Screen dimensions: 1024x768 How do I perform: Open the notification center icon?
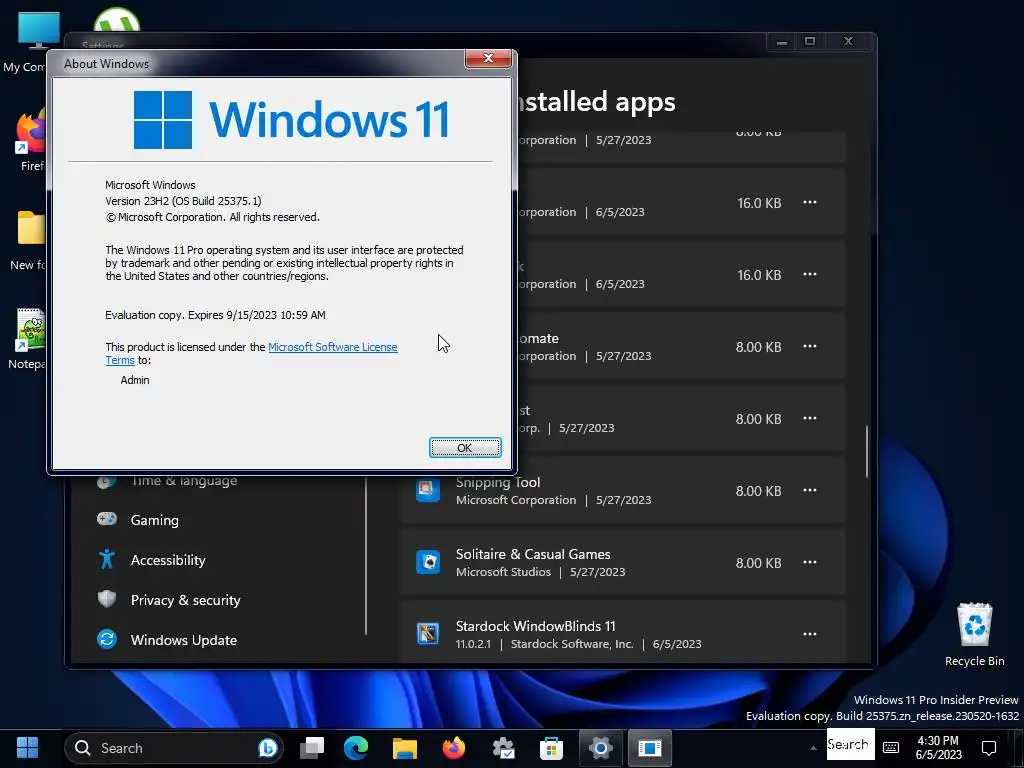coord(989,748)
